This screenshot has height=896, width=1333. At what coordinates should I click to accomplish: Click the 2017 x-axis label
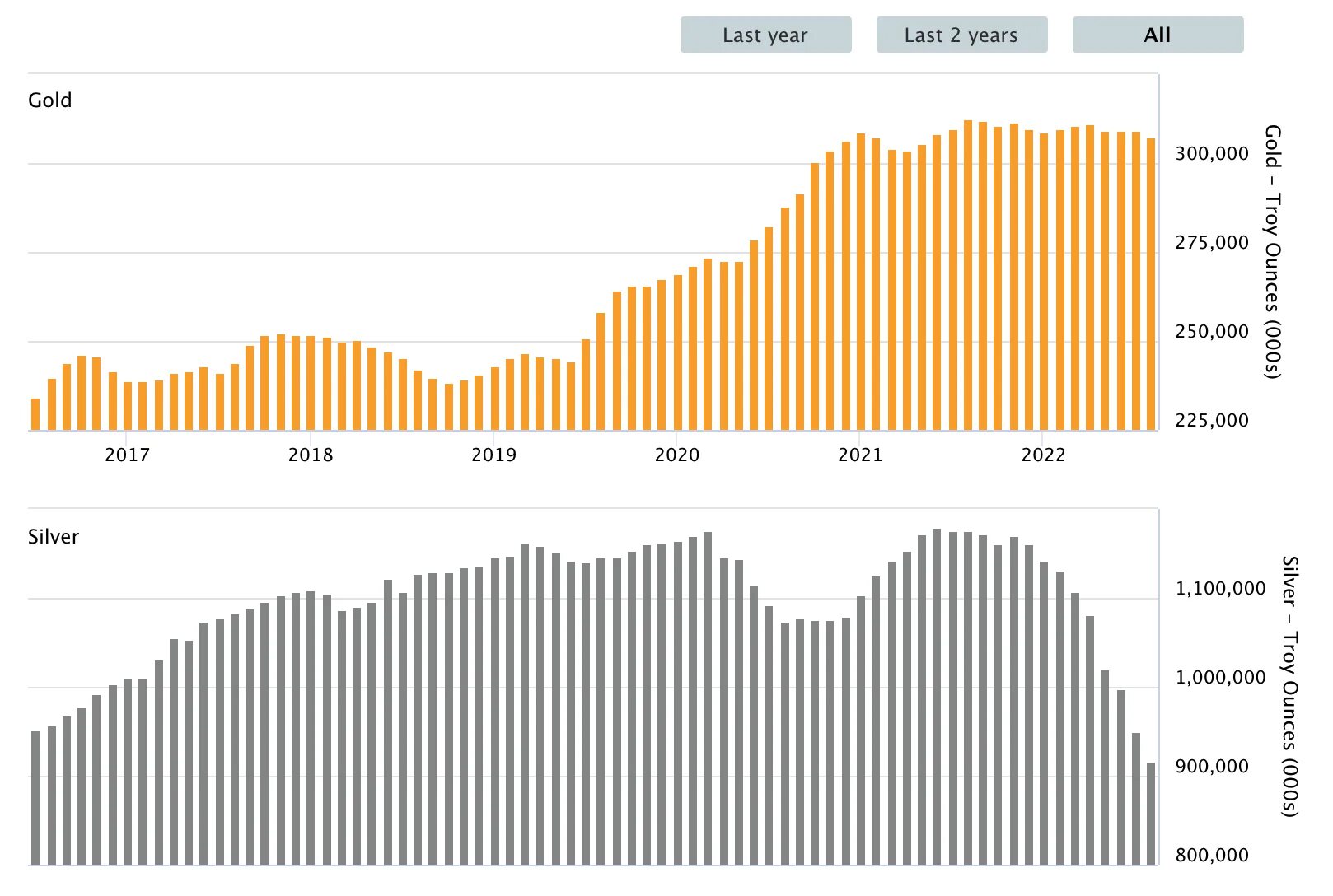pos(127,455)
